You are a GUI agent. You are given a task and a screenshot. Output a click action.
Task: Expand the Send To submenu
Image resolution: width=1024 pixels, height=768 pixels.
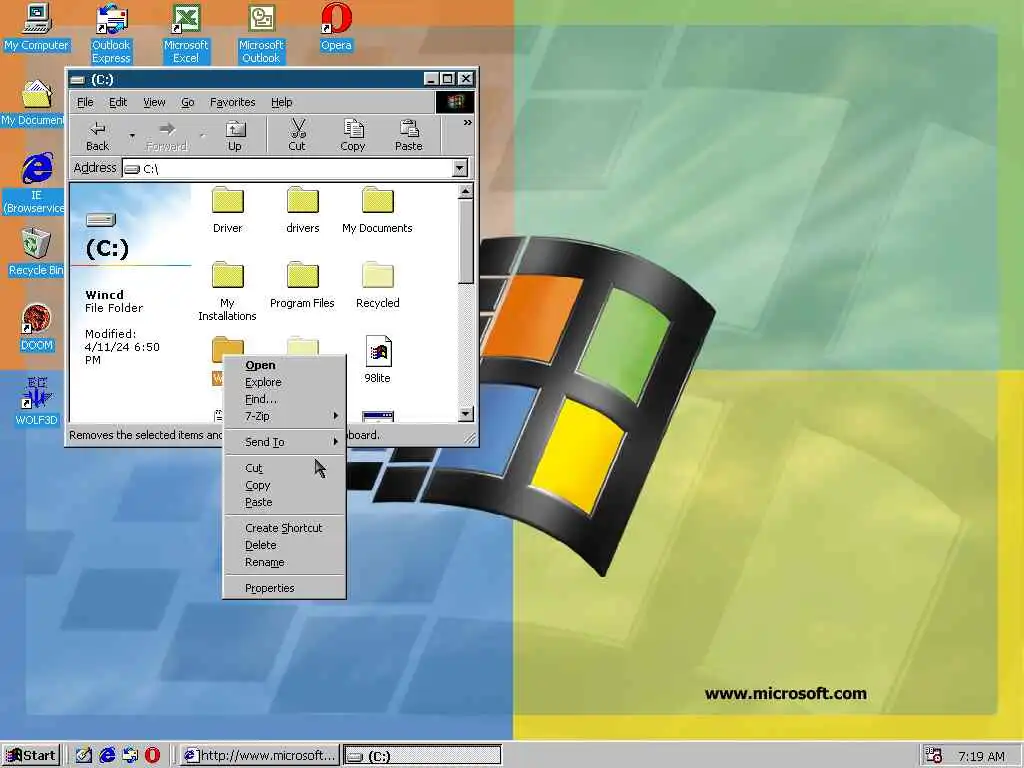(285, 442)
